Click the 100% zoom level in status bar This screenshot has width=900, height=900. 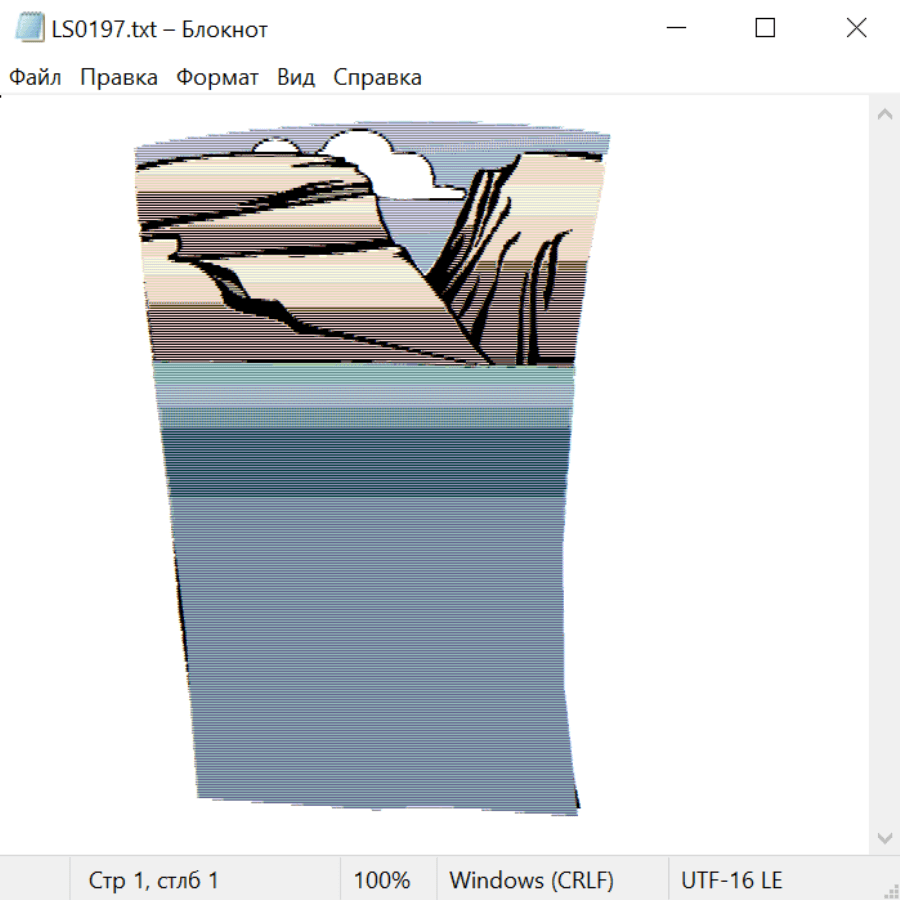382,881
